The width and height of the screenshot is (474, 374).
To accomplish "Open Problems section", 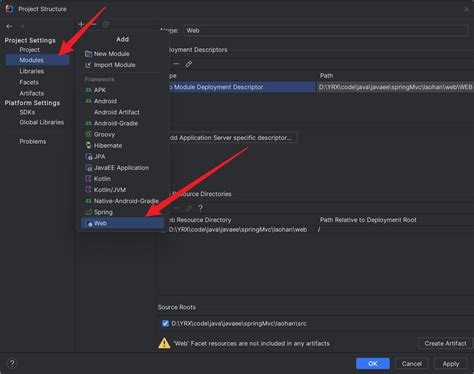I will (33, 141).
